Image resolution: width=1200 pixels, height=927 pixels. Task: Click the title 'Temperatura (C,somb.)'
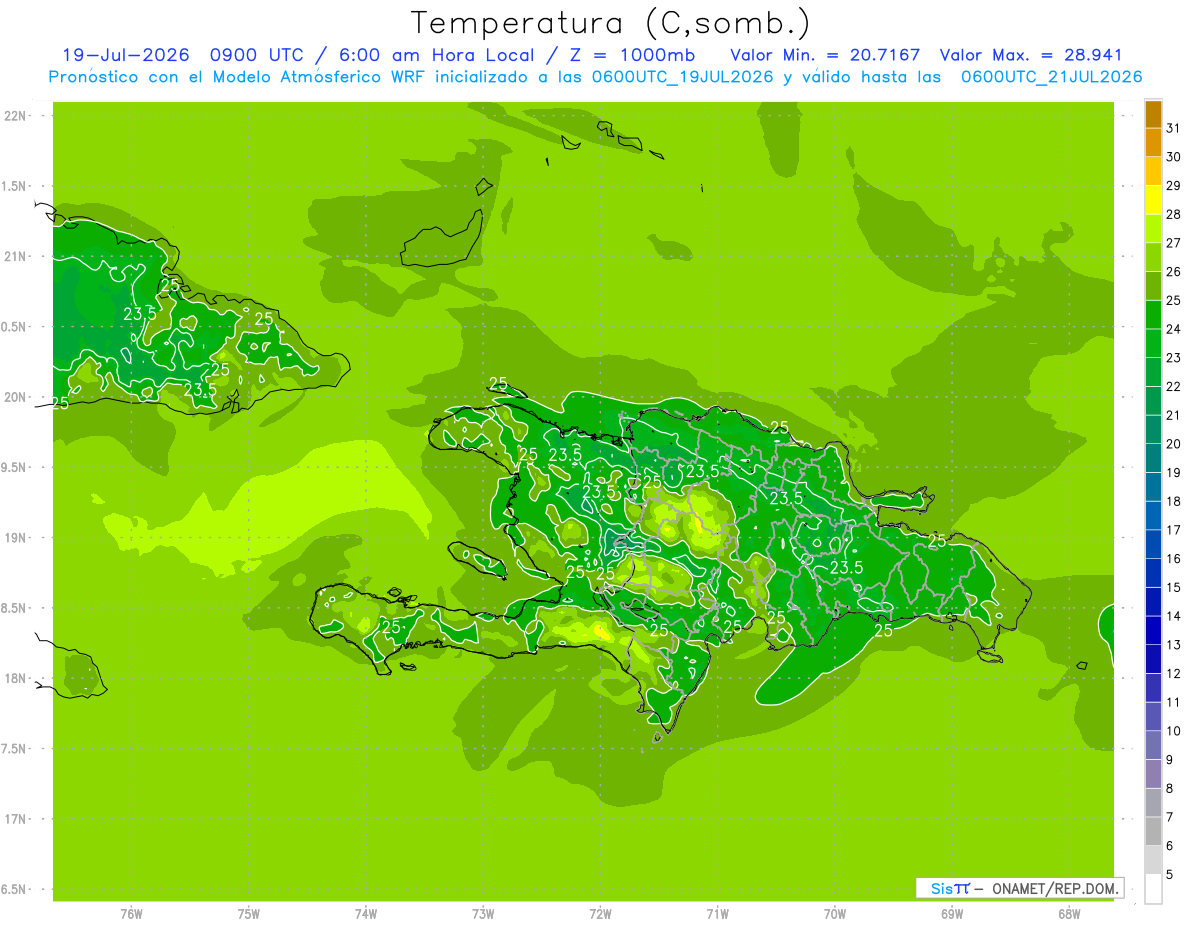[610, 23]
